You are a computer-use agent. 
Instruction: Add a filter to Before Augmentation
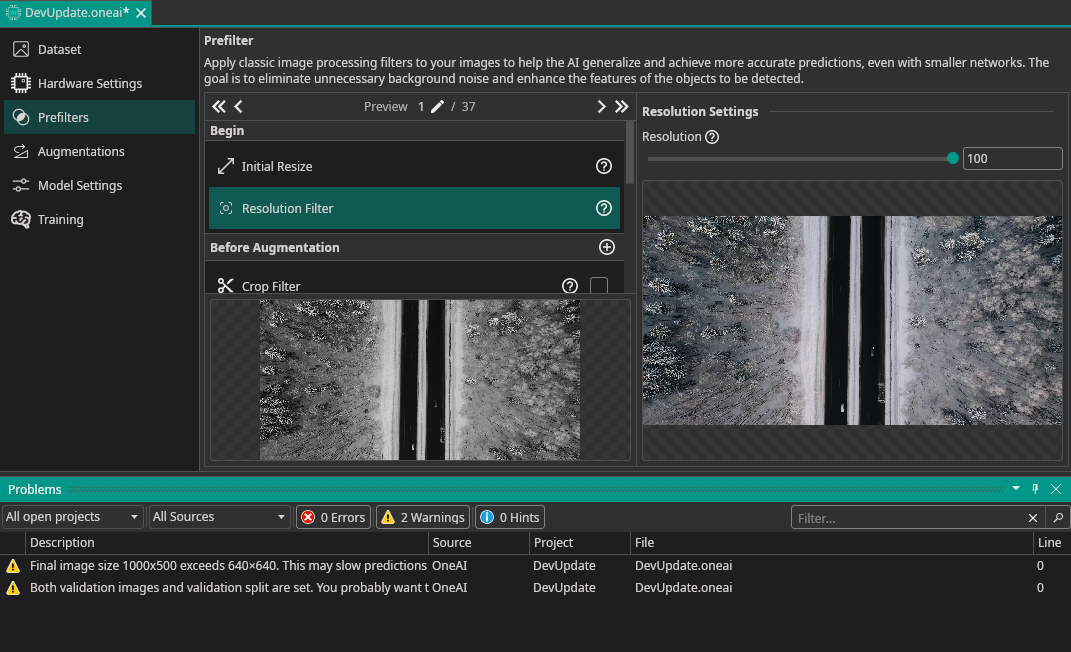pyautogui.click(x=606, y=247)
